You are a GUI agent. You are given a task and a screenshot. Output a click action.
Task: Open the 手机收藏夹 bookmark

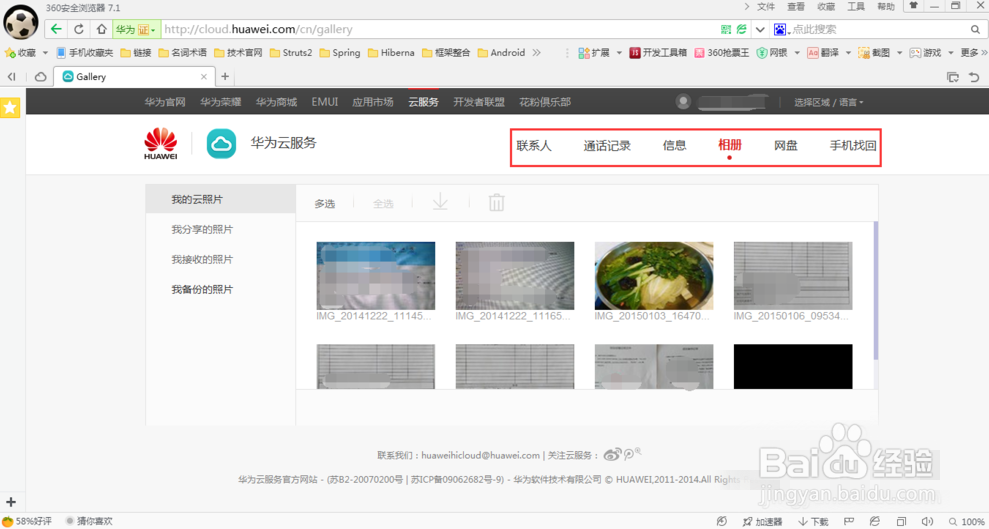point(85,53)
